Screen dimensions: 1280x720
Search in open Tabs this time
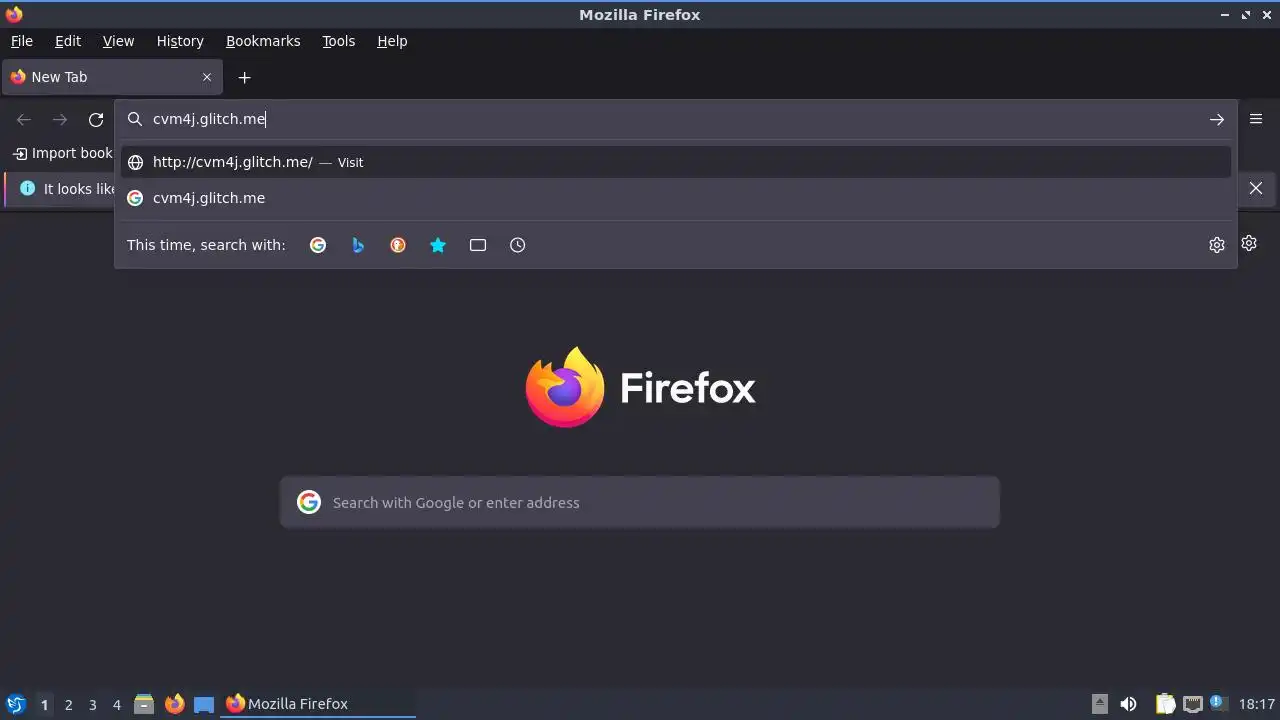[x=478, y=245]
